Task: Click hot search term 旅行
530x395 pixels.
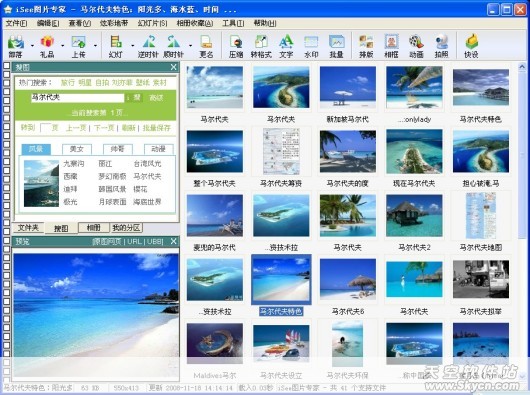Action: [68, 83]
